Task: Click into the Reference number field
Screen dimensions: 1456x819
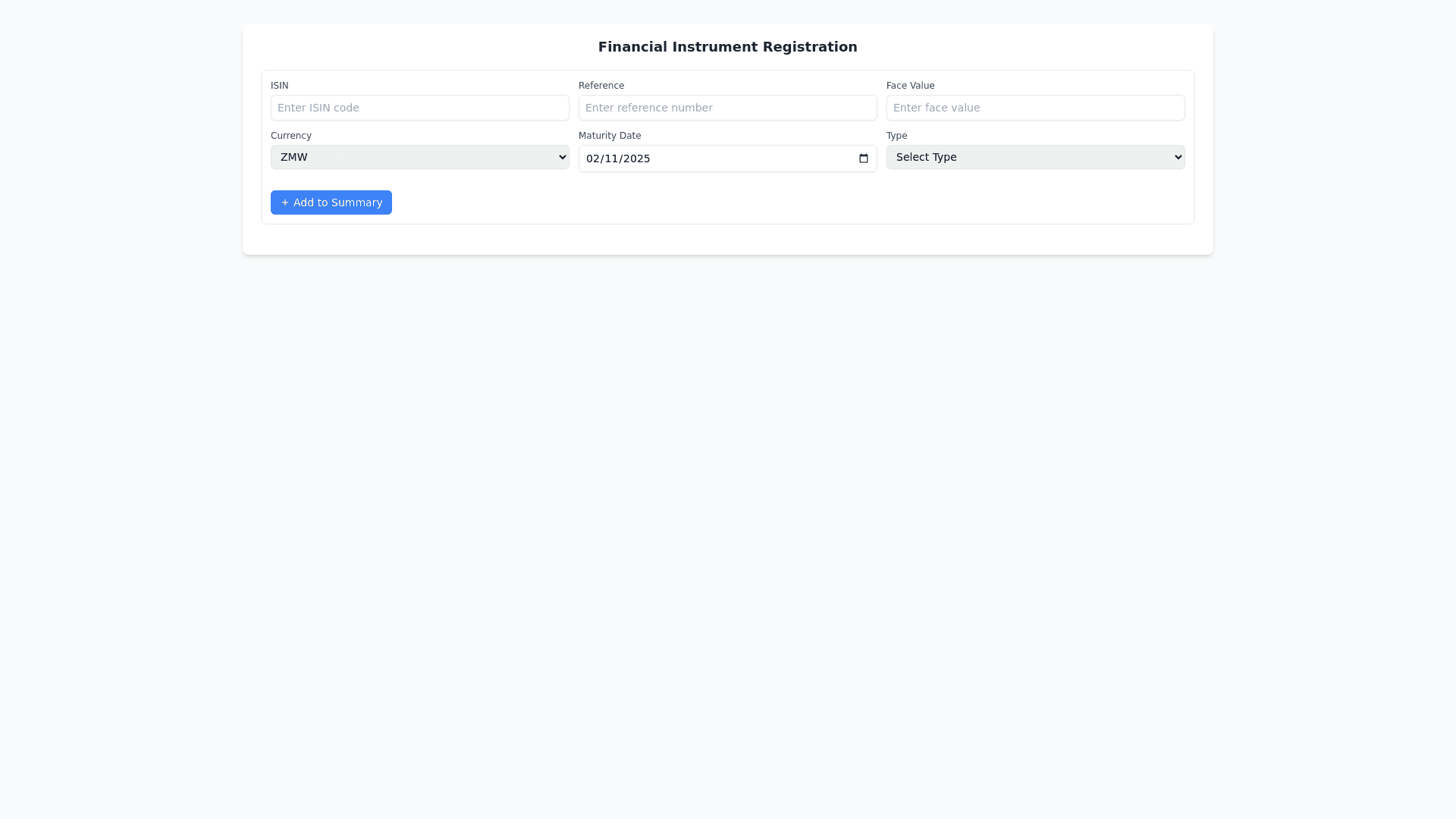Action: [x=727, y=108]
